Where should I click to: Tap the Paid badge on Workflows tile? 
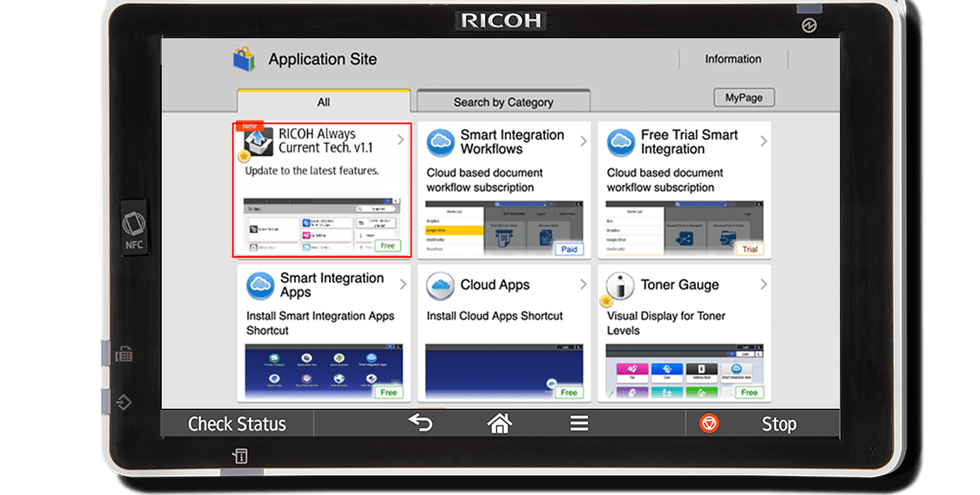click(568, 248)
